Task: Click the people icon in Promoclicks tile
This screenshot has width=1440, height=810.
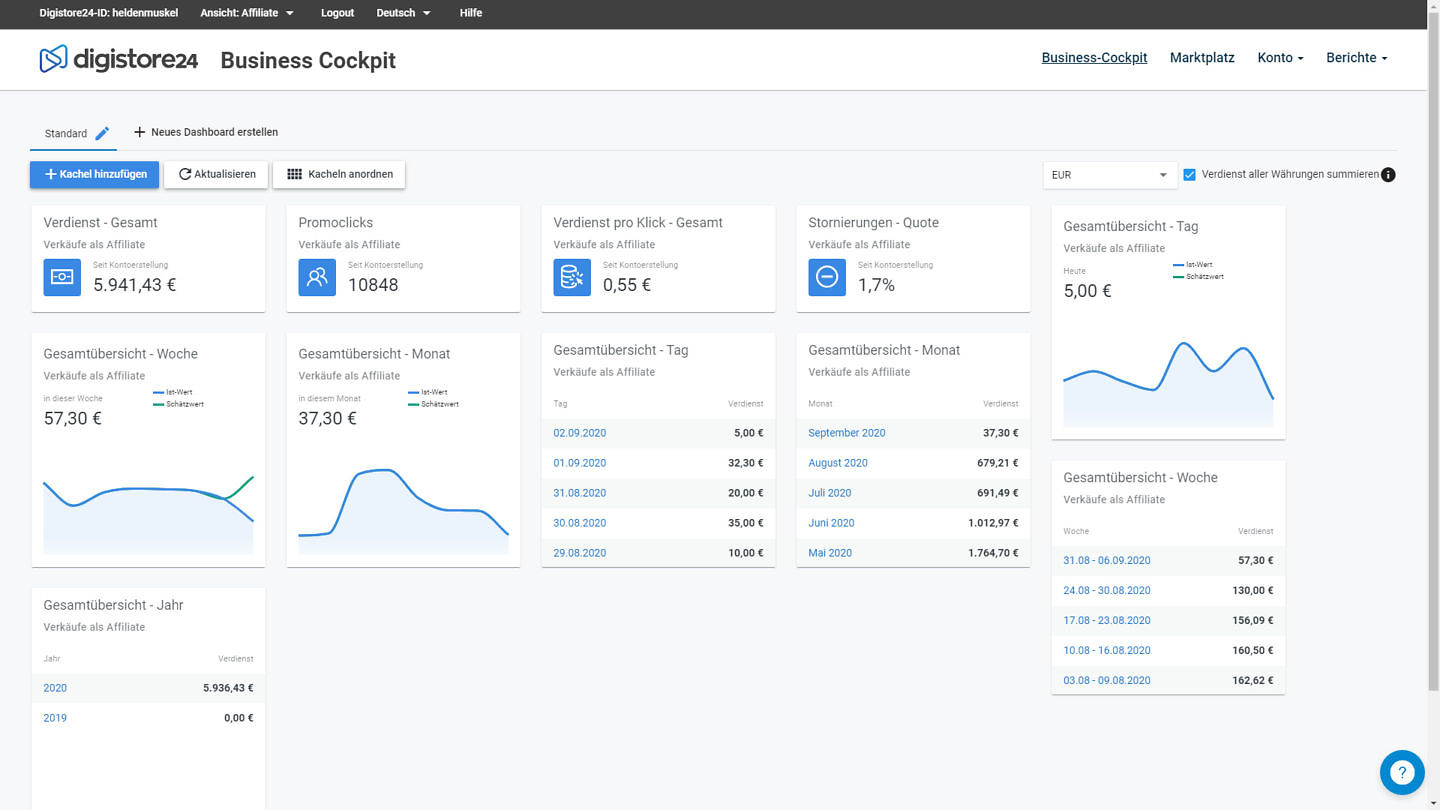Action: point(317,277)
